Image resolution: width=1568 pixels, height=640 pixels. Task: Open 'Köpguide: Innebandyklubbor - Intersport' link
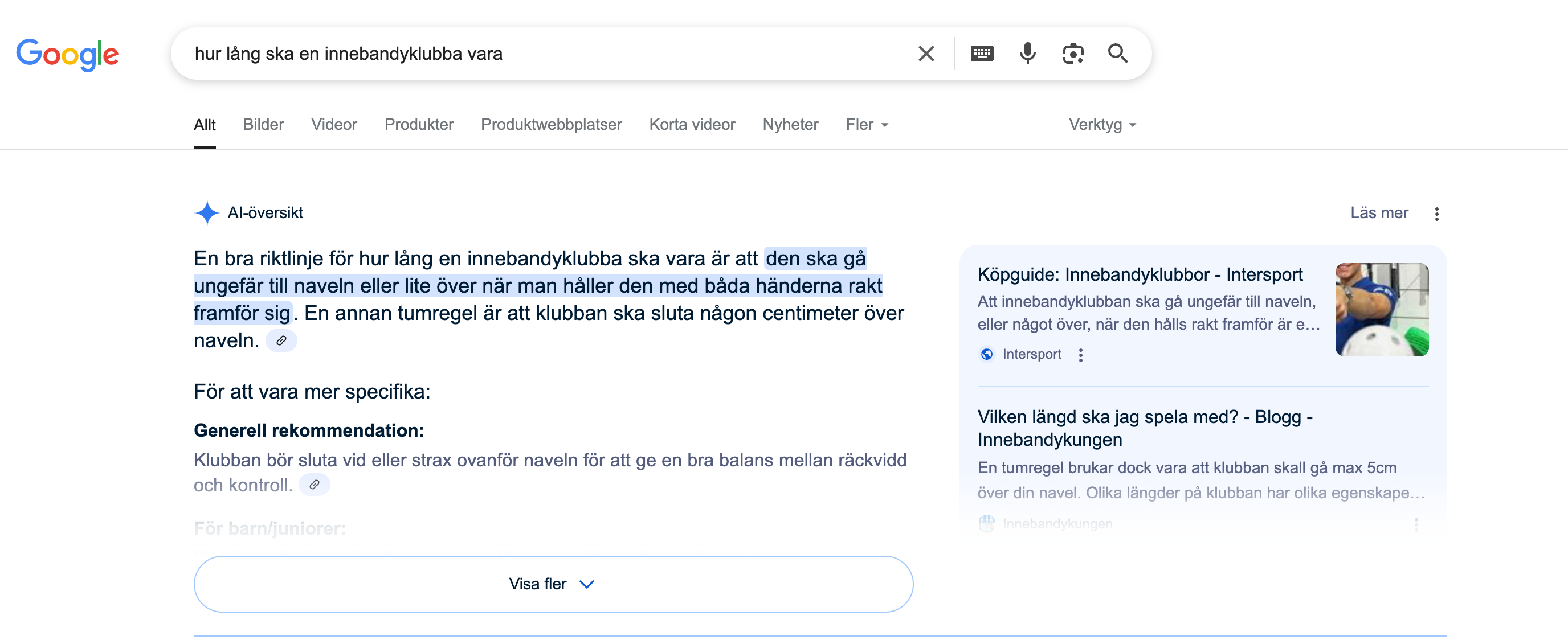coord(1140,274)
